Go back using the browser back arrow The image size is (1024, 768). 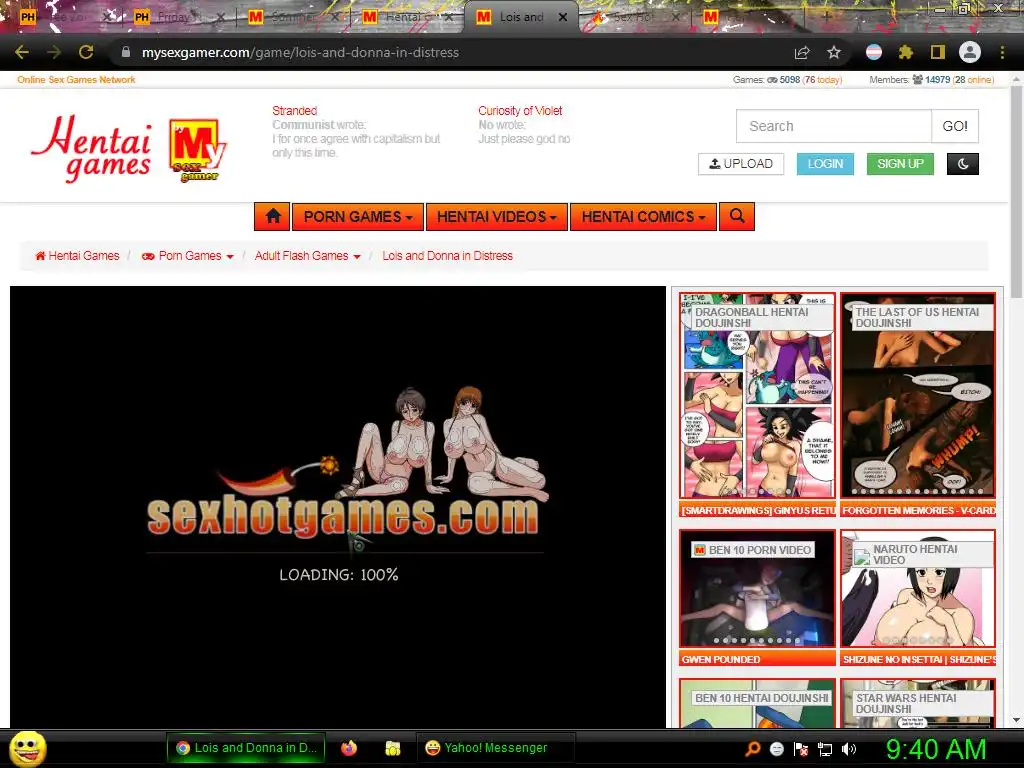22,52
